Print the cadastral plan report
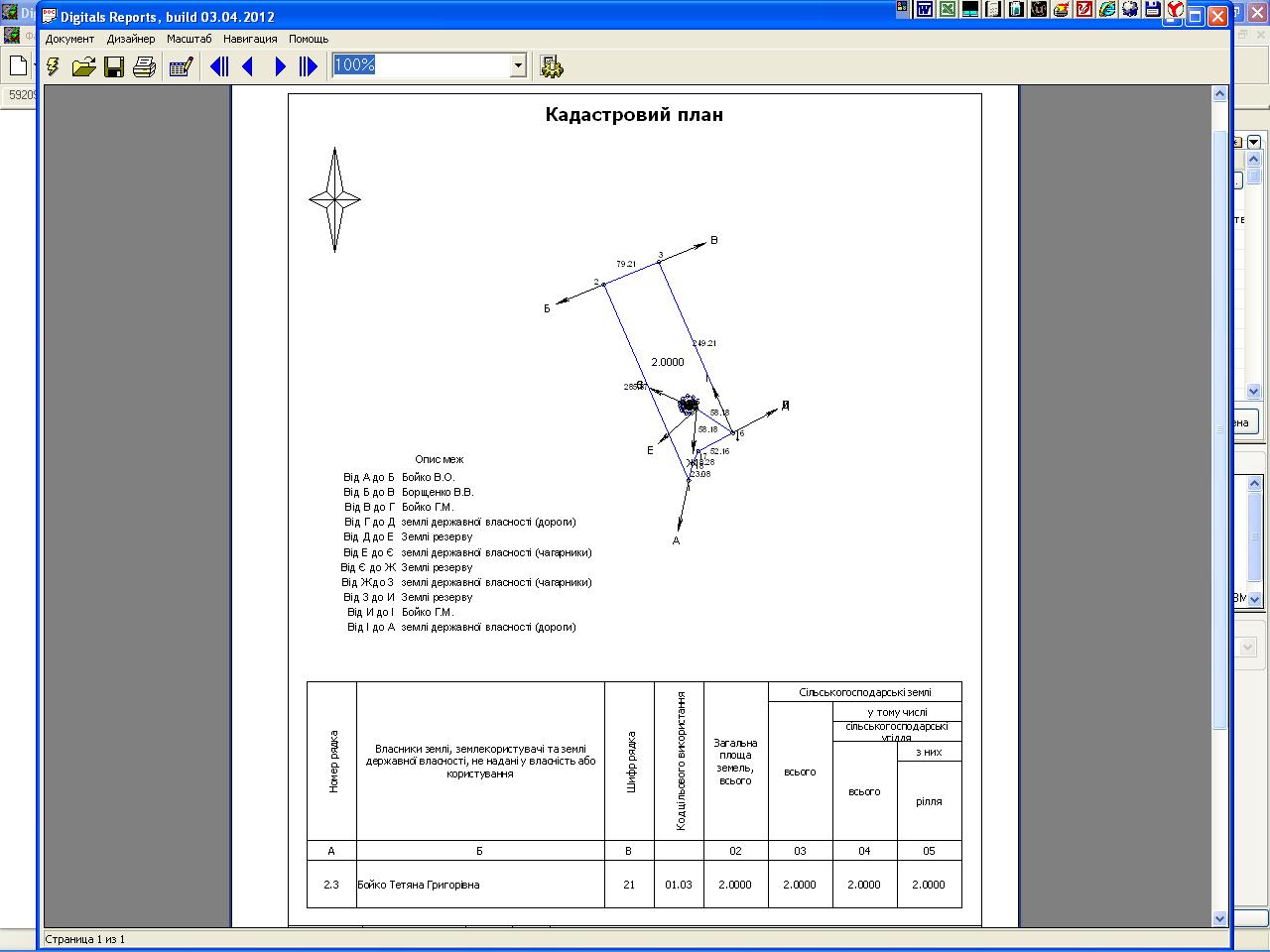The height and width of the screenshot is (952, 1270). 145,66
